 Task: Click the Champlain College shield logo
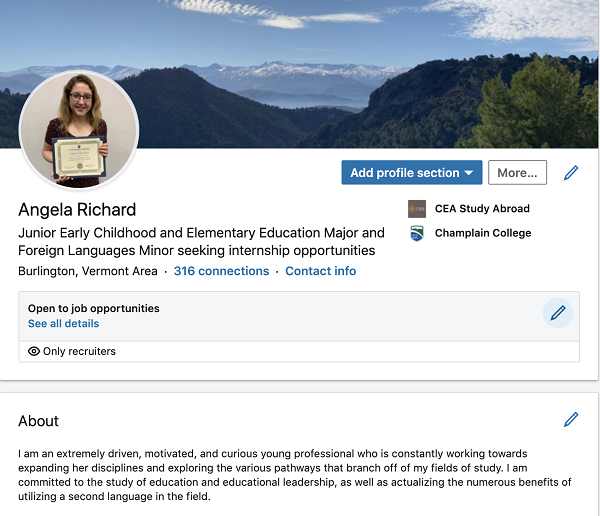click(x=417, y=233)
